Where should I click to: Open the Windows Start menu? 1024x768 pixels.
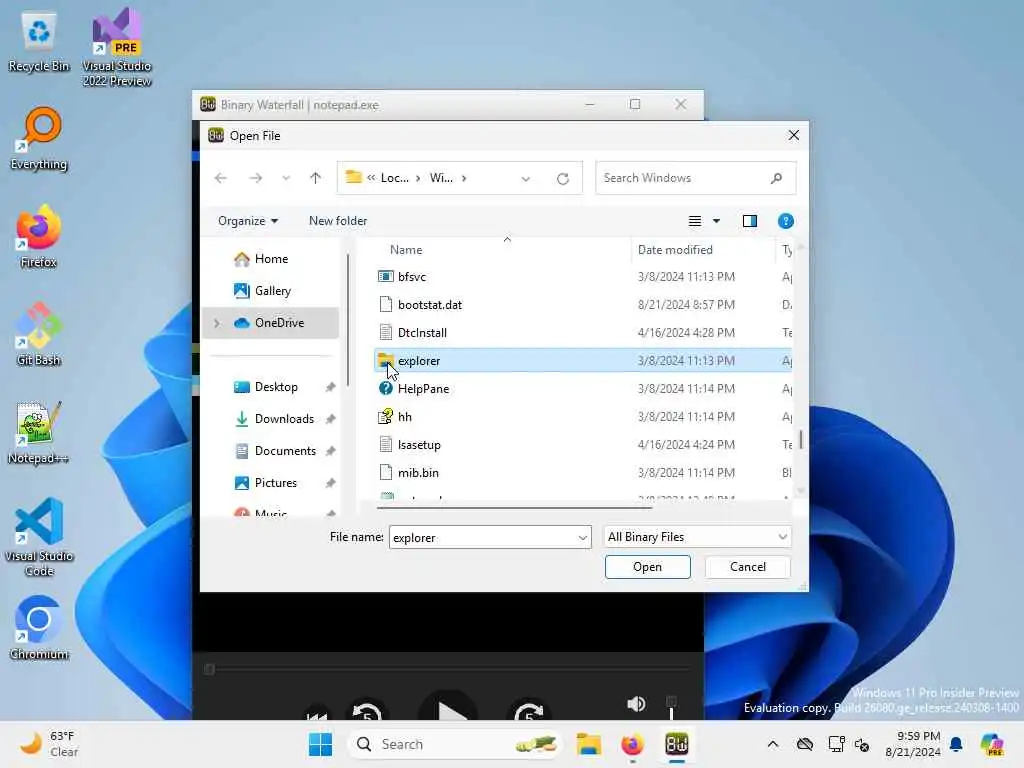click(320, 744)
